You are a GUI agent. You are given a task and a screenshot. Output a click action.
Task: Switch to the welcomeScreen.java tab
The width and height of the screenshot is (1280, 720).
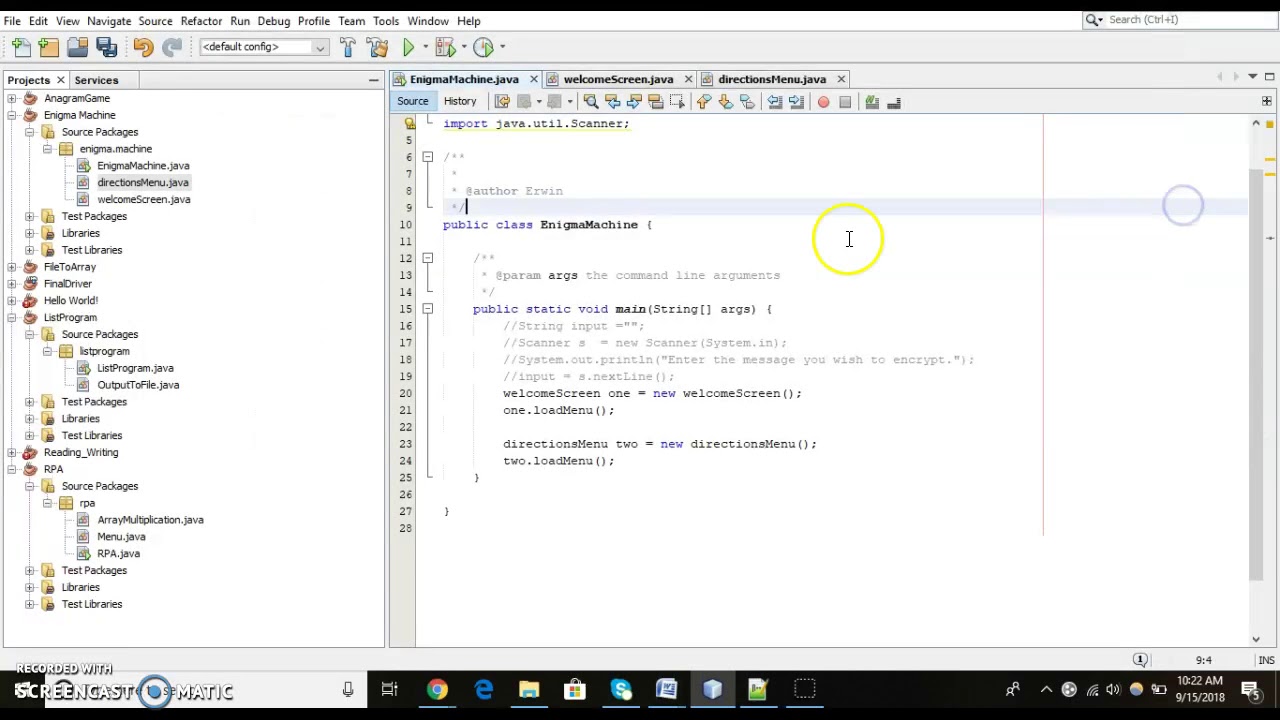coord(618,79)
